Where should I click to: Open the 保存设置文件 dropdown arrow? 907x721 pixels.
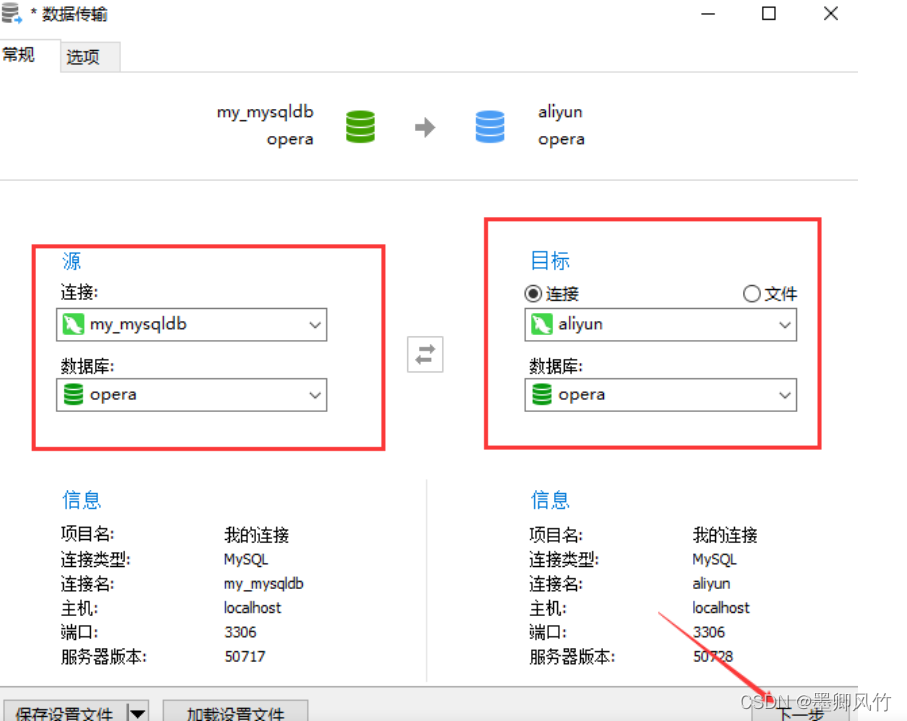pos(138,710)
